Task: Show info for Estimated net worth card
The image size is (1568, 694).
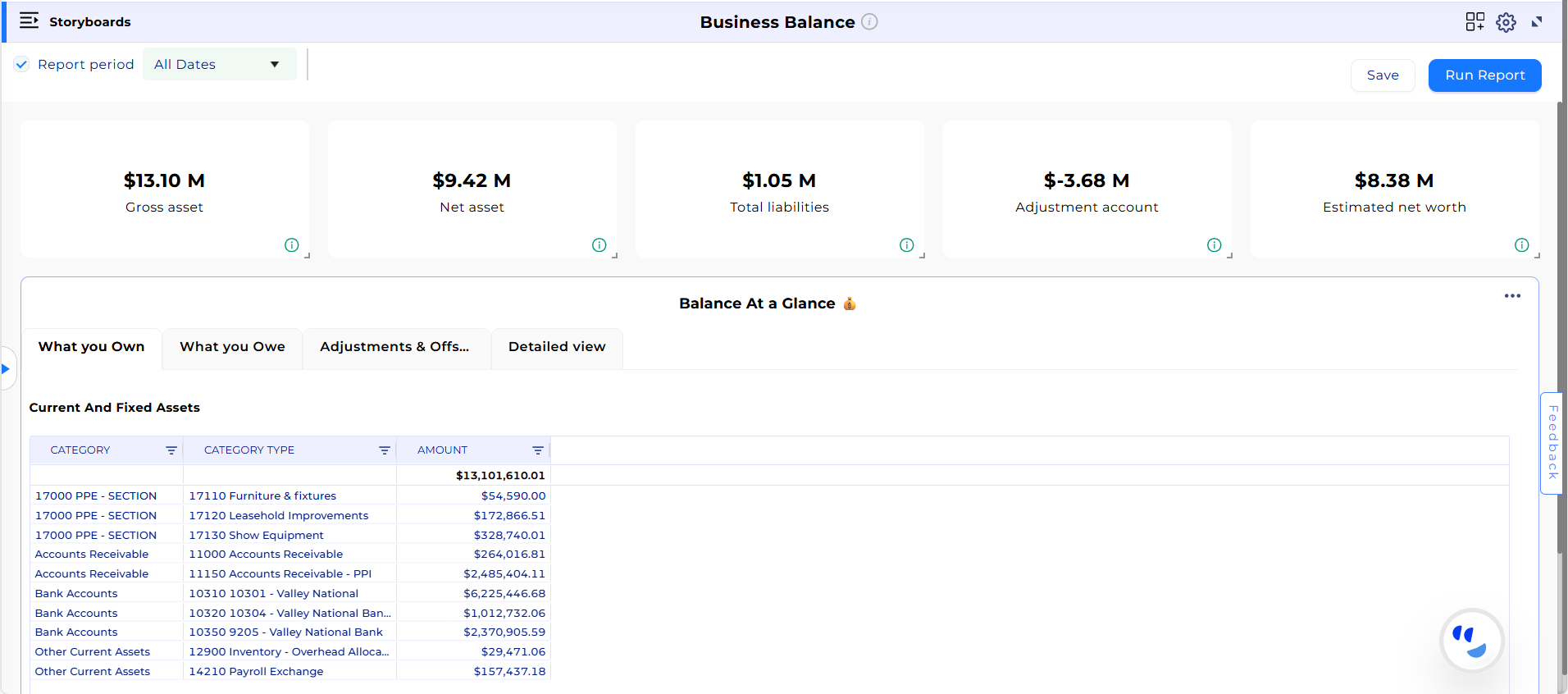Action: (x=1521, y=245)
